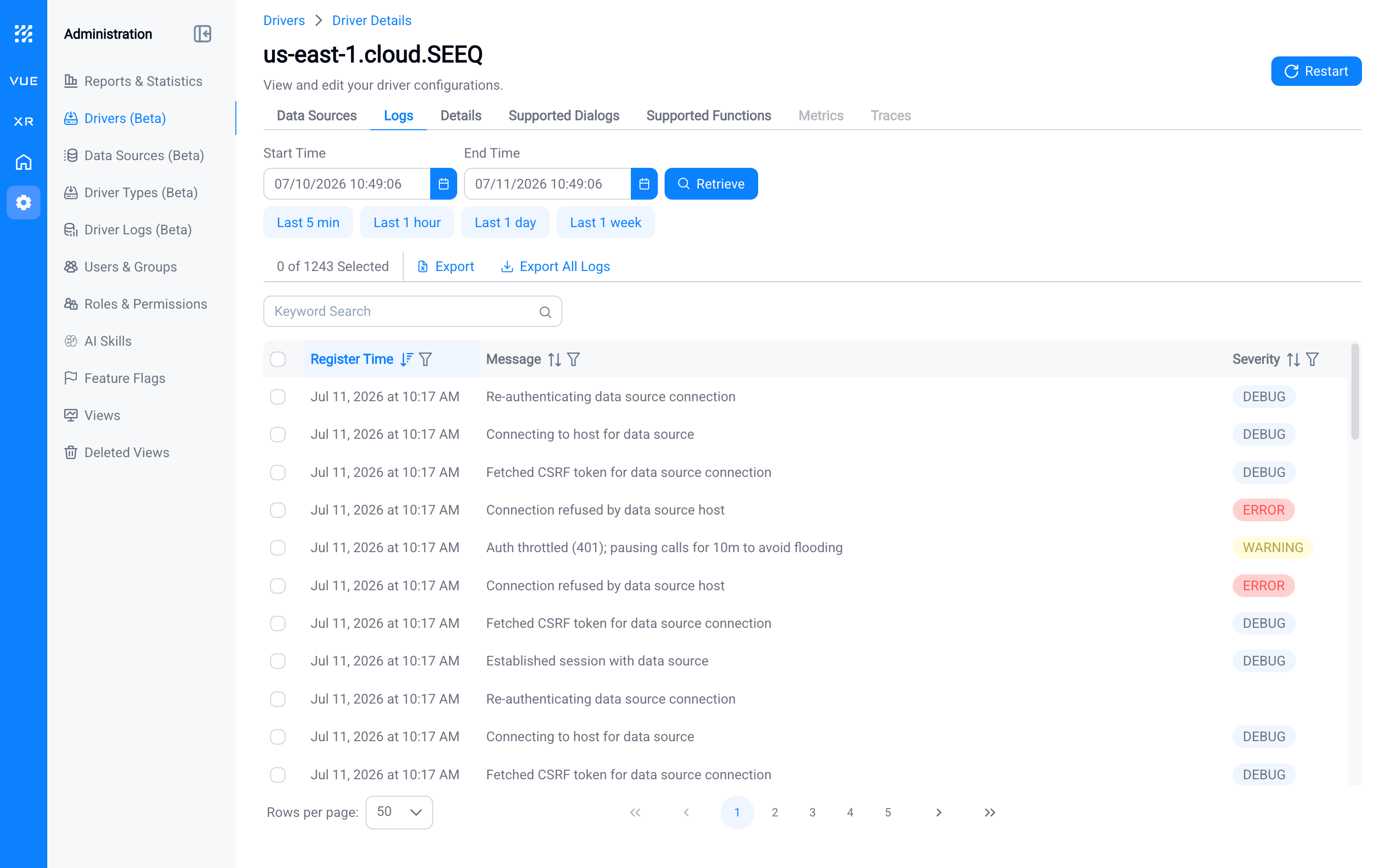Toggle the select-all rows checkbox
The height and width of the screenshot is (868, 1389).
(278, 359)
